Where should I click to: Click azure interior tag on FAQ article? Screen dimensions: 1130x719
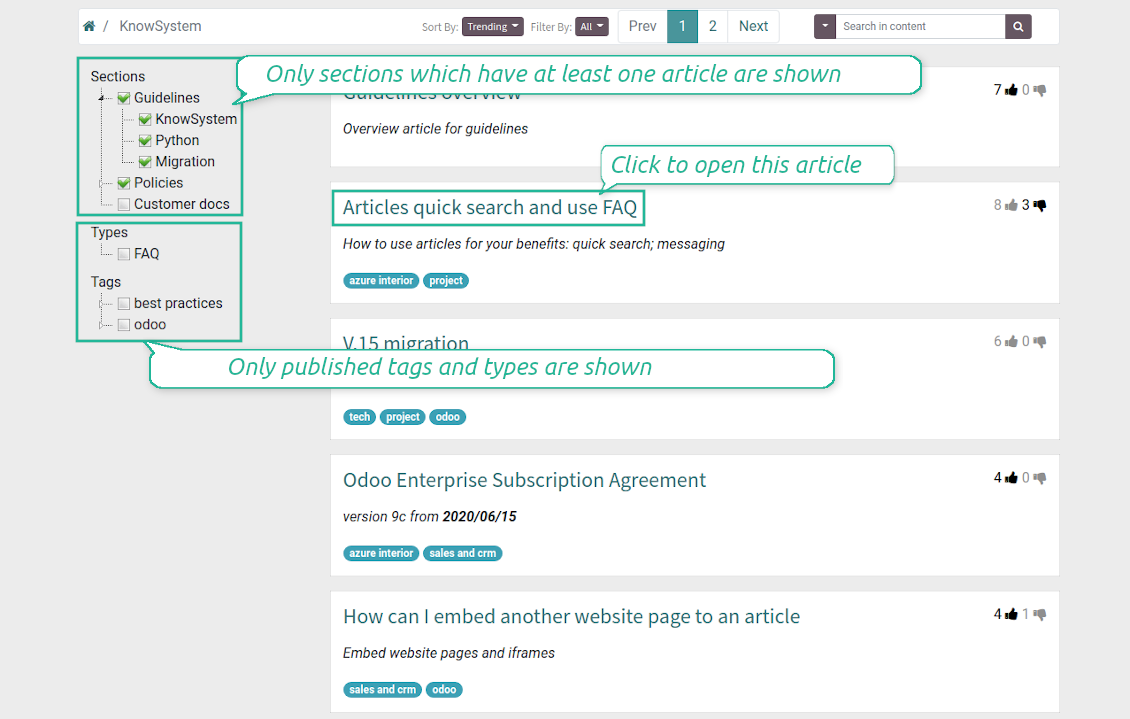pos(381,281)
